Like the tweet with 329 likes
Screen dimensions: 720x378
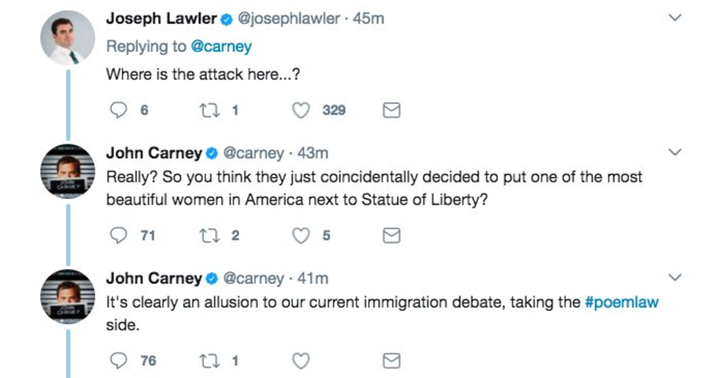pos(301,110)
